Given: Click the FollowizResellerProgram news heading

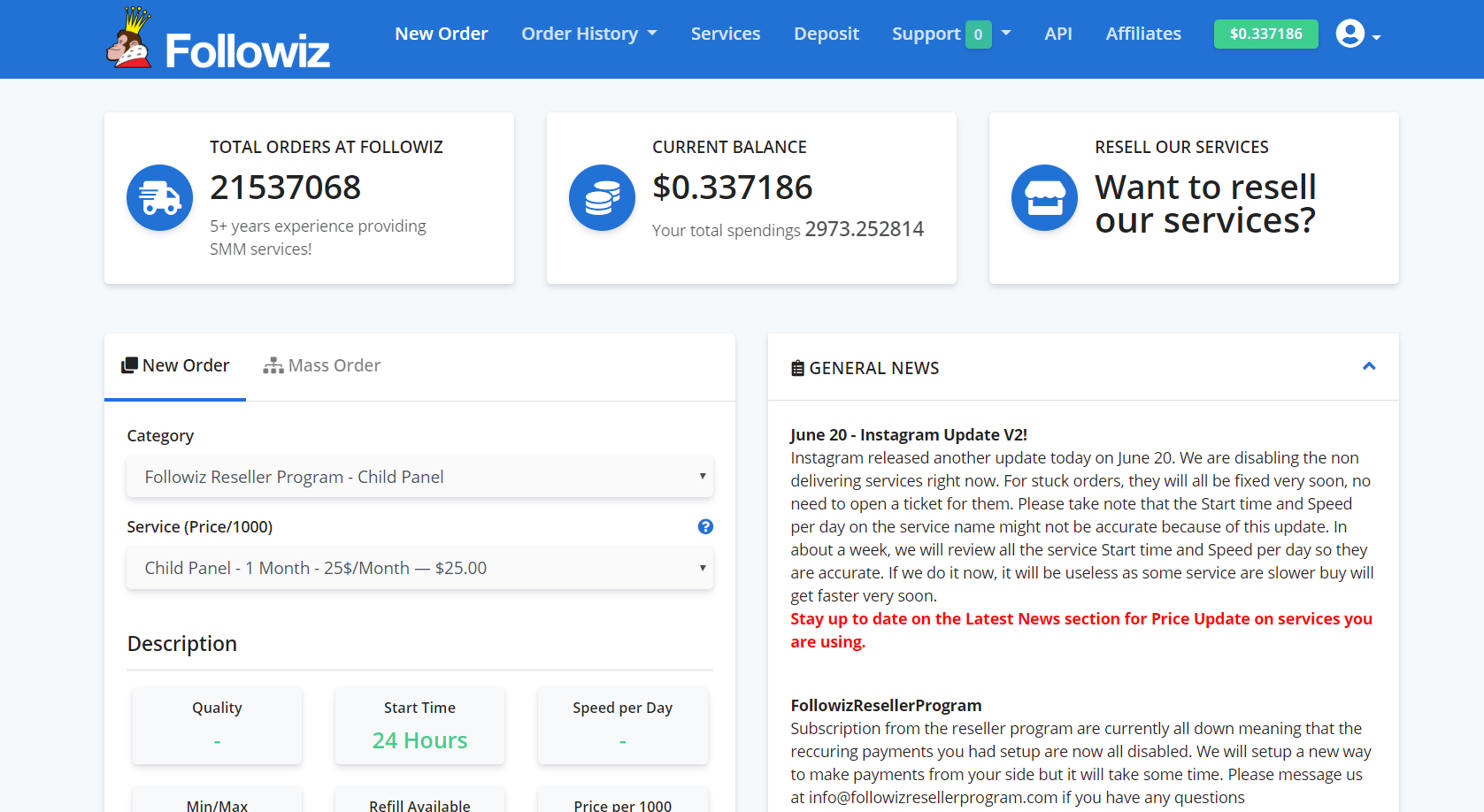Looking at the screenshot, I should [x=886, y=705].
